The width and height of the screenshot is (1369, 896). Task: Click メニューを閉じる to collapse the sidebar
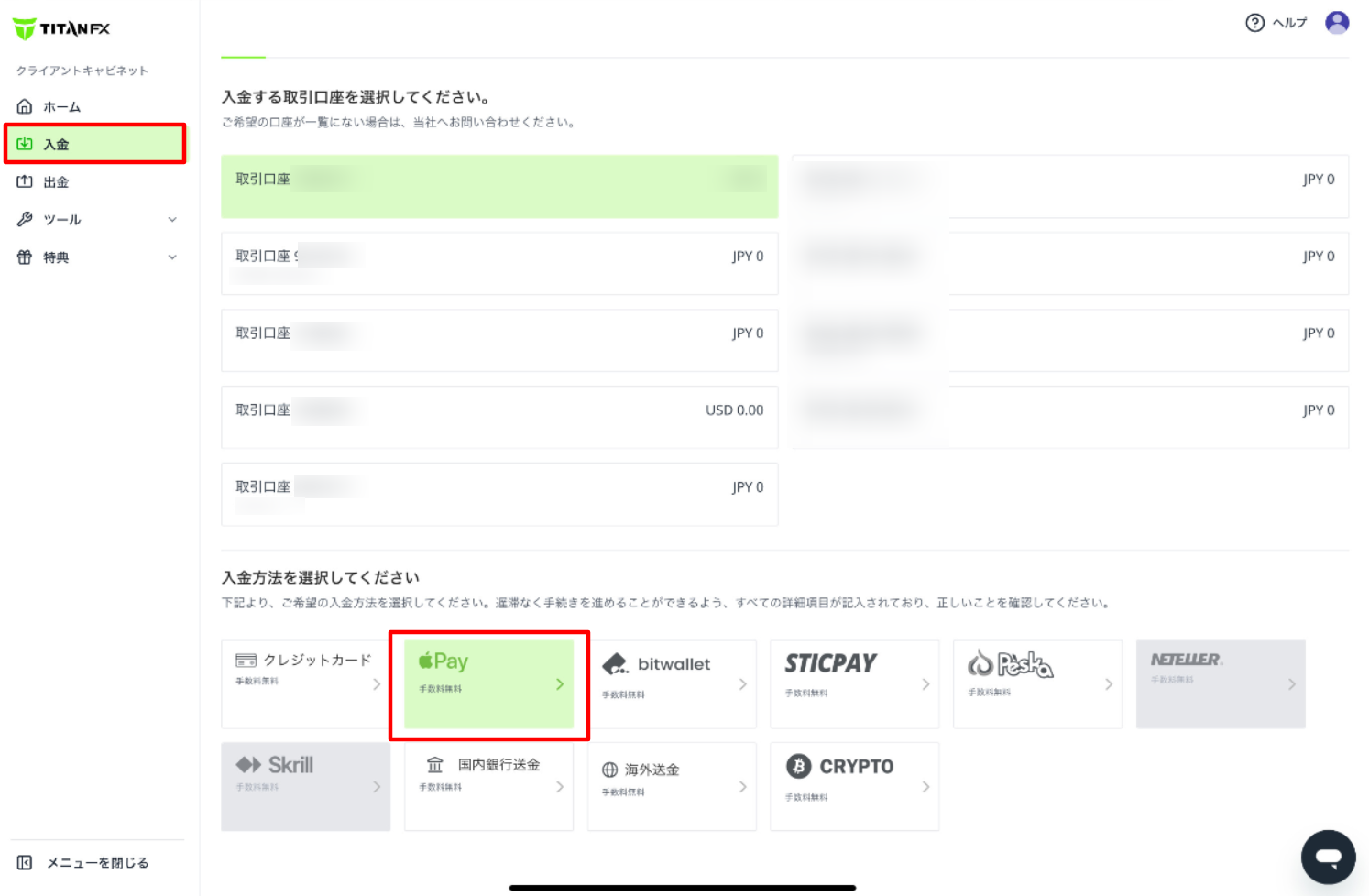pyautogui.click(x=87, y=862)
